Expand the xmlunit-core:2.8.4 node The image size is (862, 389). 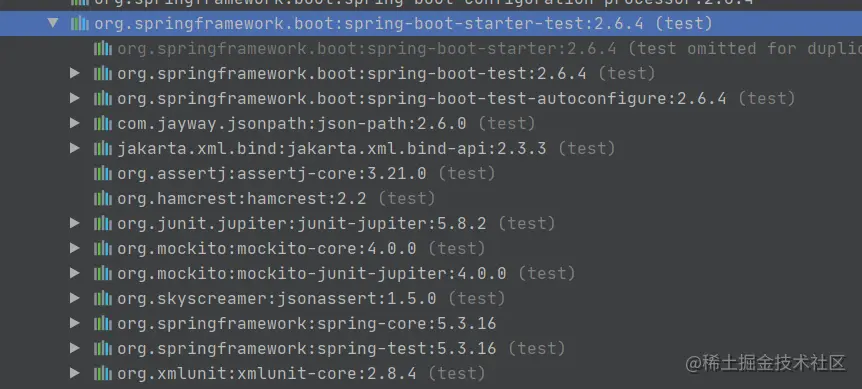tap(75, 374)
